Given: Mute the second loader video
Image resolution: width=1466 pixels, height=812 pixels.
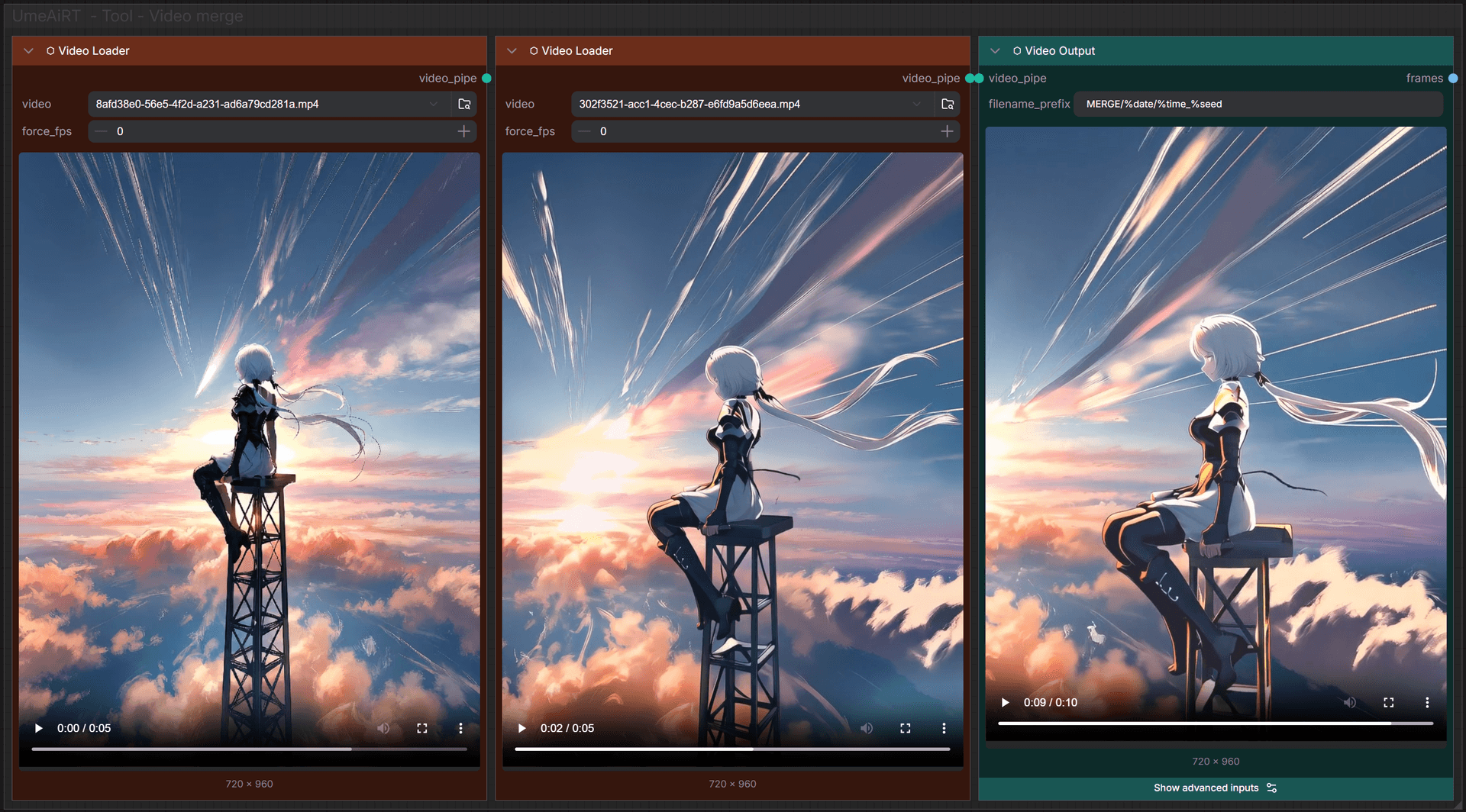Looking at the screenshot, I should coord(867,728).
